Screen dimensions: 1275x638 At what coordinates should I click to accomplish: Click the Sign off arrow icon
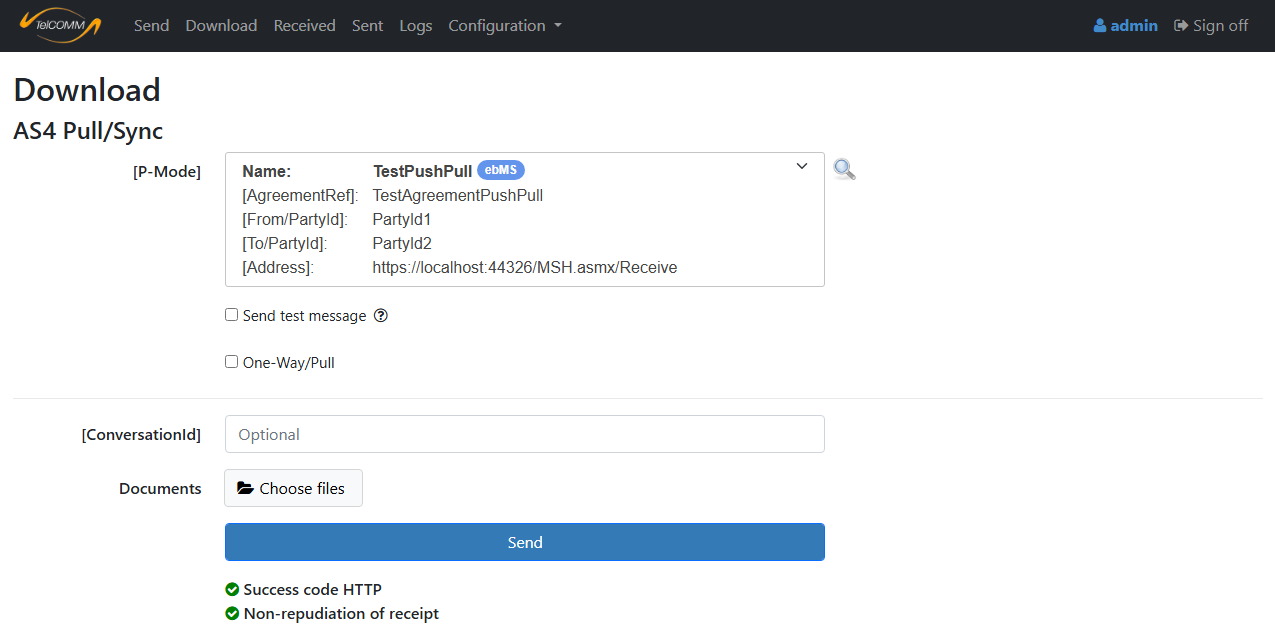1181,26
